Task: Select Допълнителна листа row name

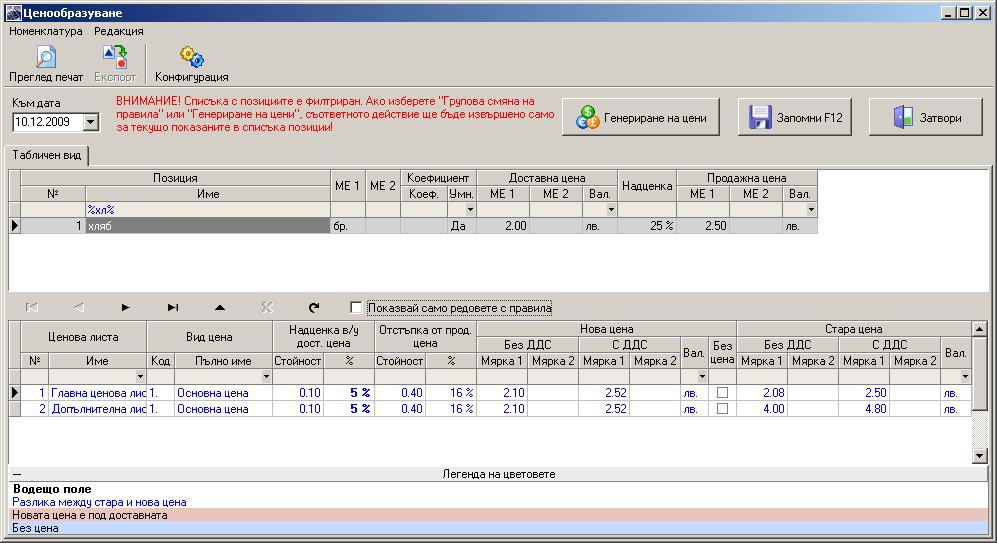Action: 97,409
